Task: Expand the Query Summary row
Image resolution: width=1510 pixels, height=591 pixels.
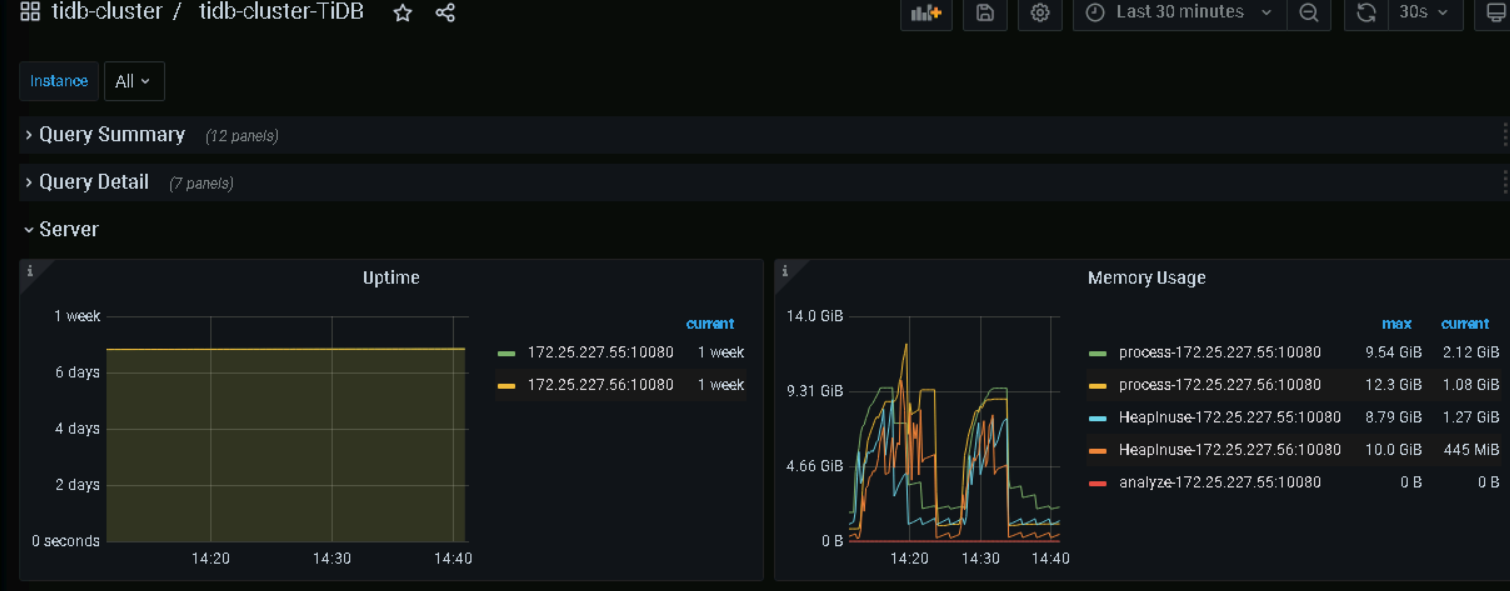Action: tap(111, 135)
